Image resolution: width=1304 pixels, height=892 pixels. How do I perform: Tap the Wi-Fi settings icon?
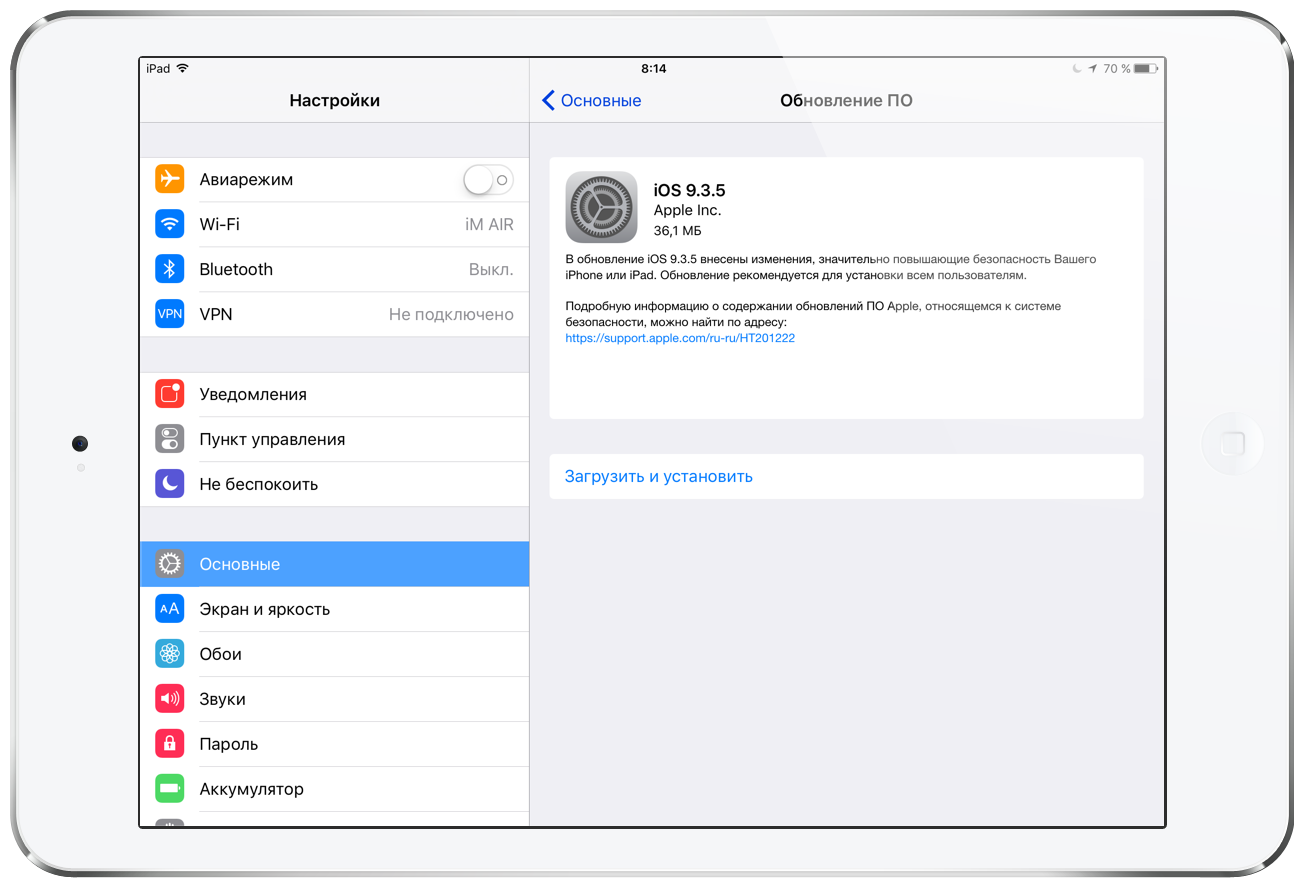click(170, 224)
